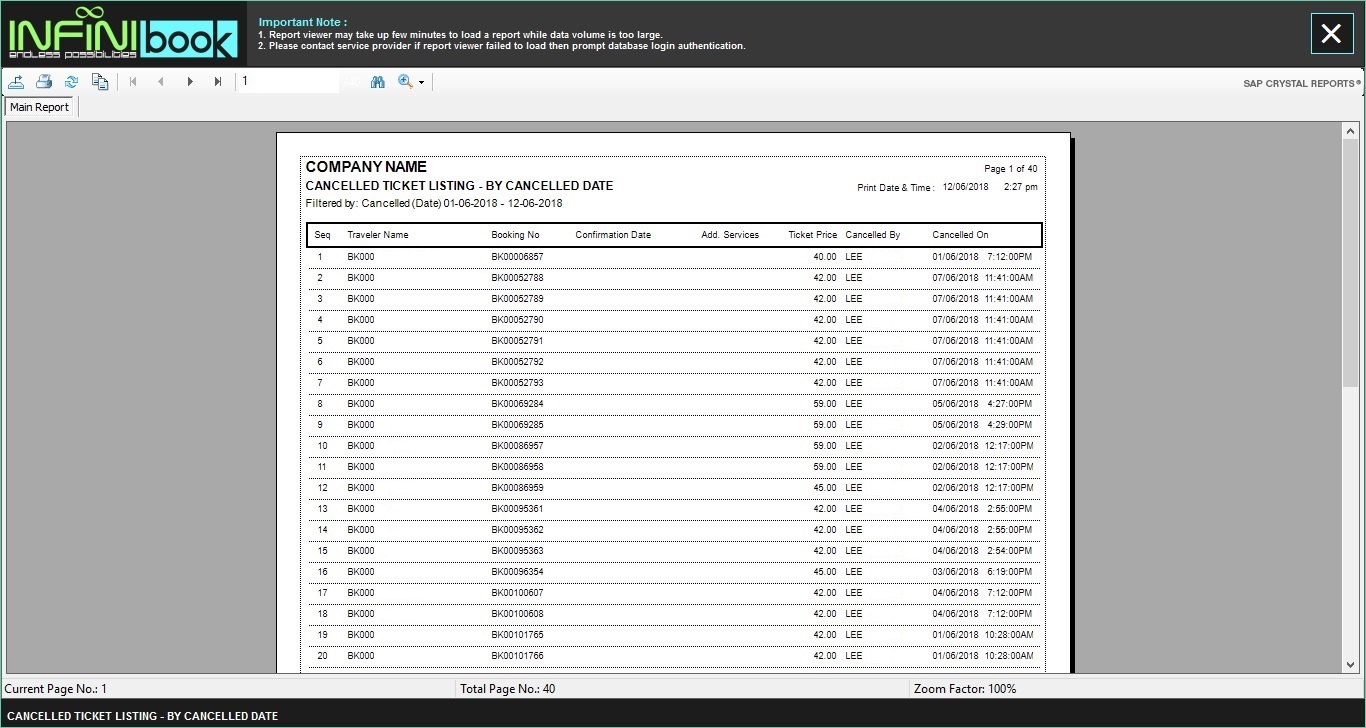This screenshot has height=728, width=1366.
Task: Click booking number BK00095361
Action: pyautogui.click(x=517, y=509)
